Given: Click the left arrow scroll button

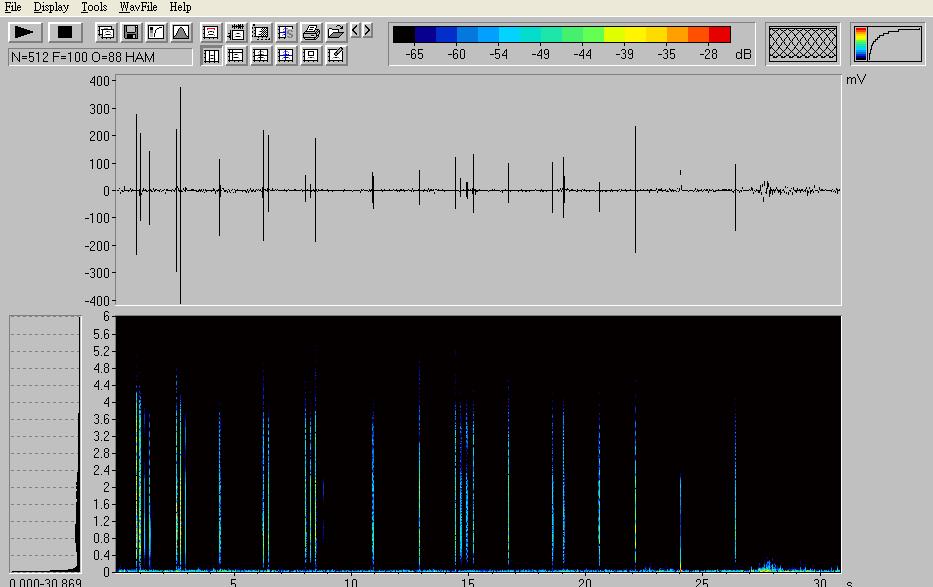Looking at the screenshot, I should click(x=356, y=32).
